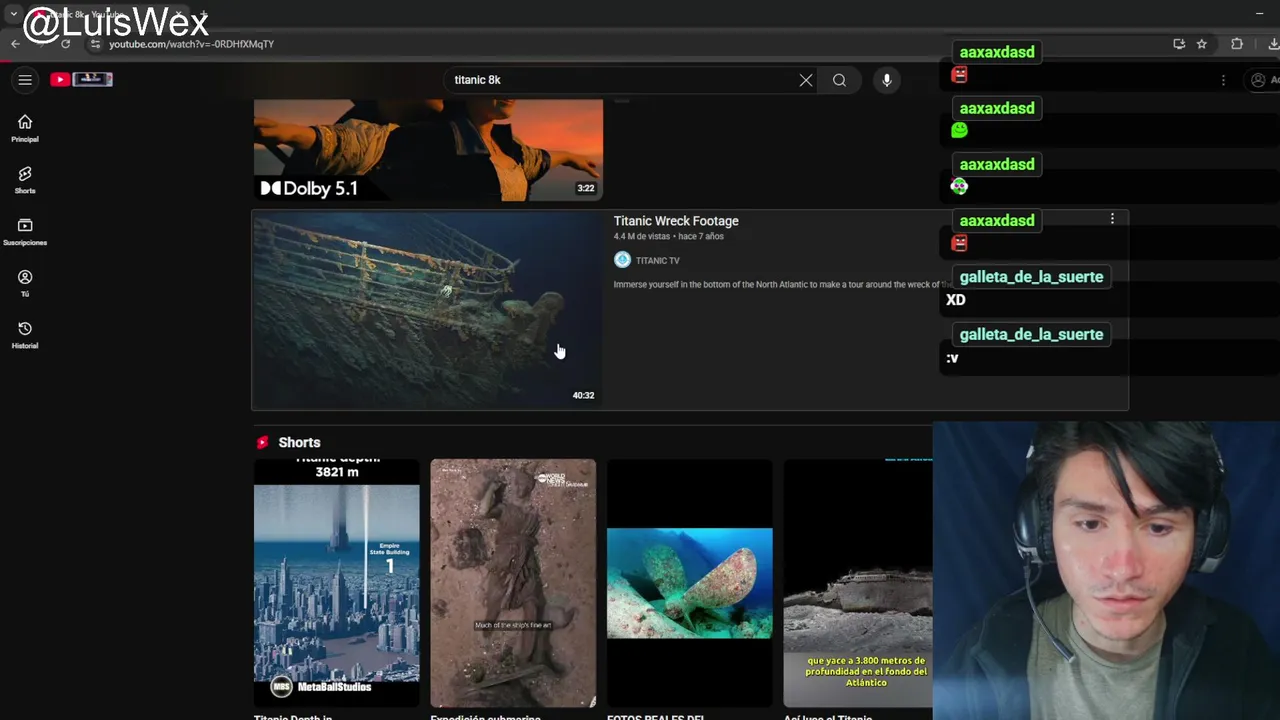Submit search with the magnifier button
The image size is (1280, 720).
tap(839, 80)
